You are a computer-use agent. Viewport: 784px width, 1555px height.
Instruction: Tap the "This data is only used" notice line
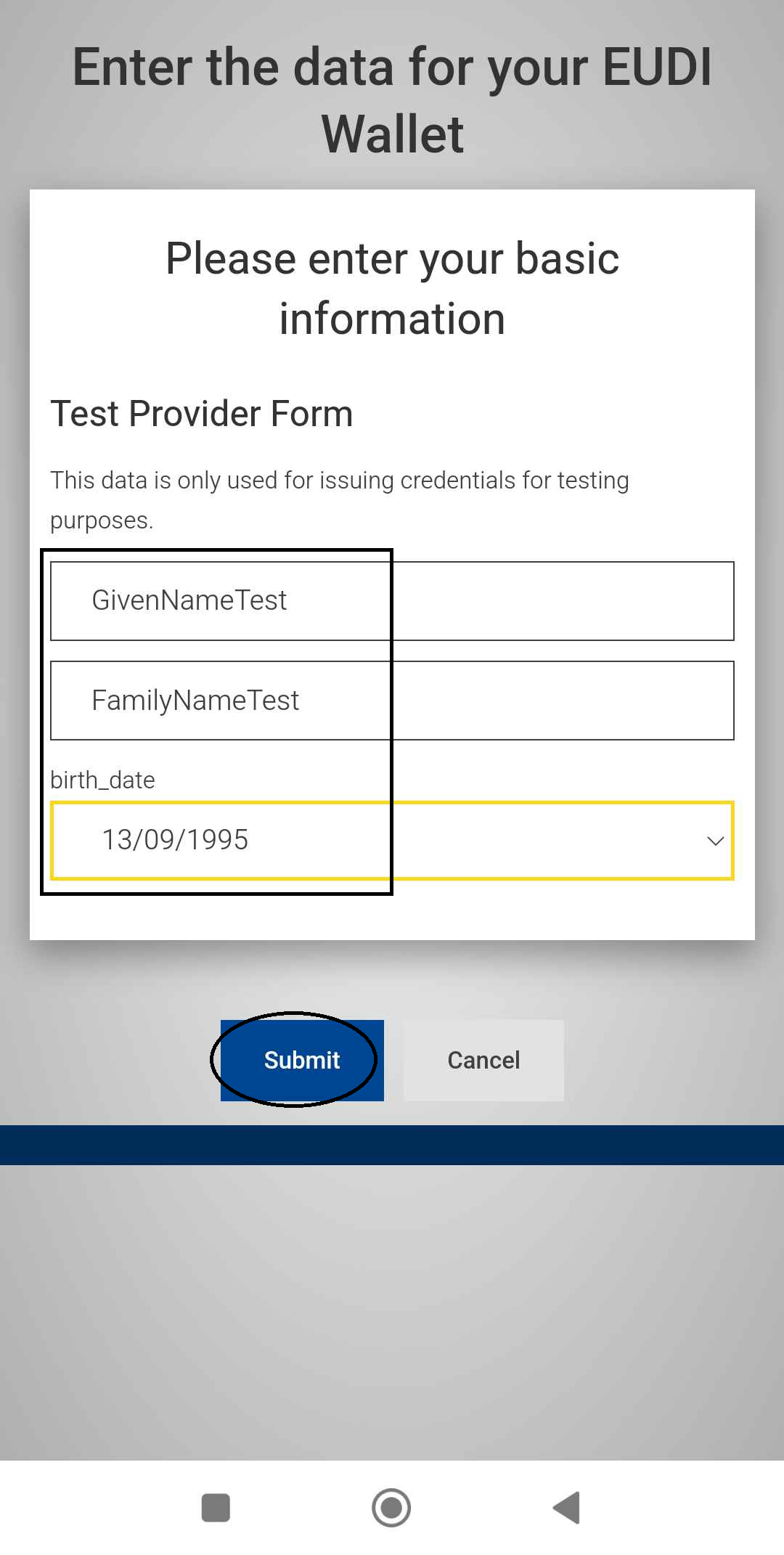pos(339,480)
